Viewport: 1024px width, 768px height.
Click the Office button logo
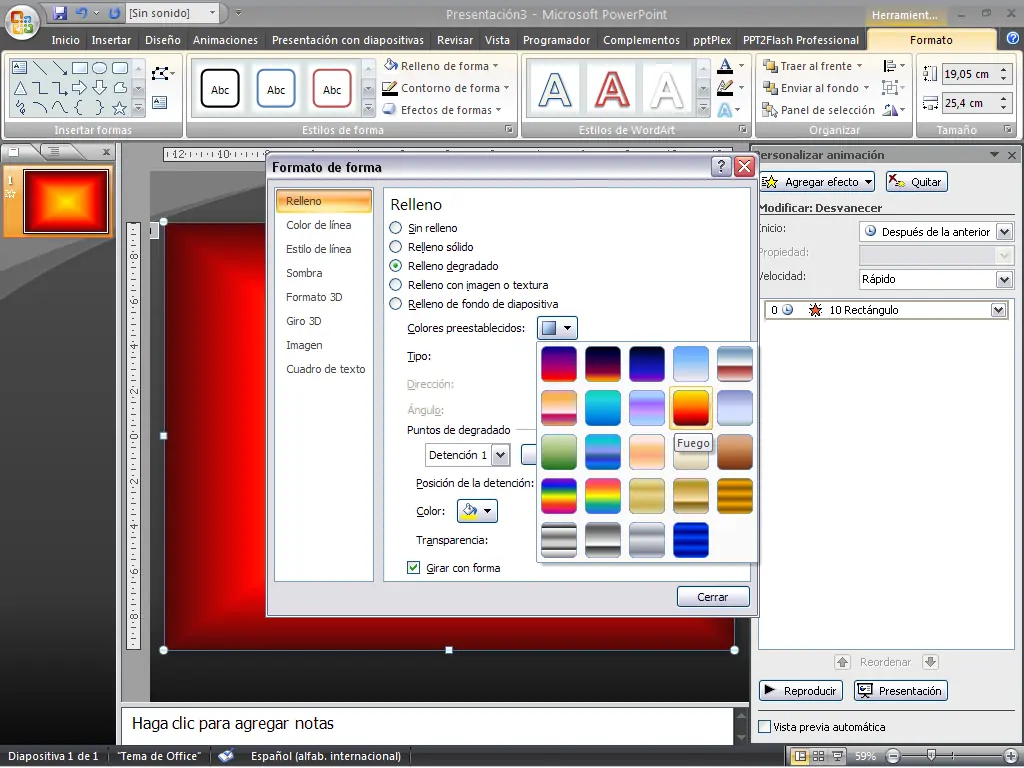tap(22, 22)
